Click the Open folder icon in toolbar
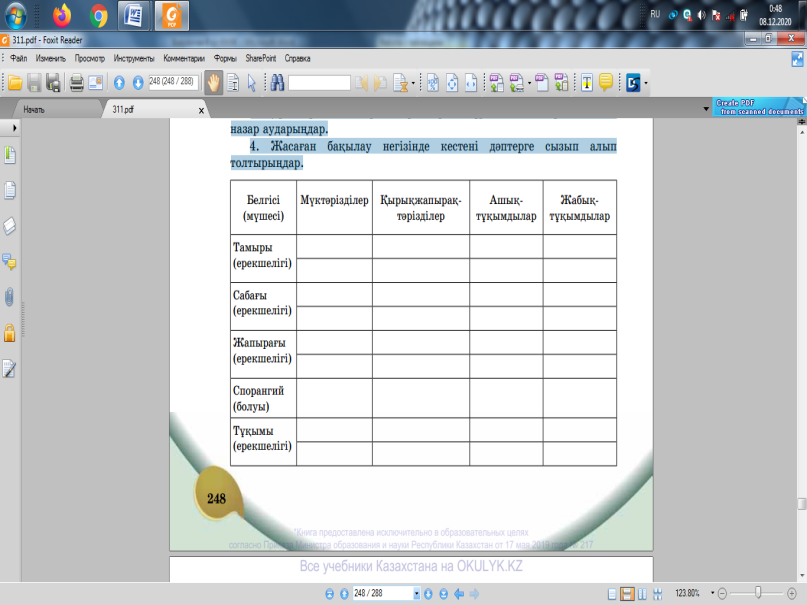This screenshot has height=605, width=807. tap(15, 83)
